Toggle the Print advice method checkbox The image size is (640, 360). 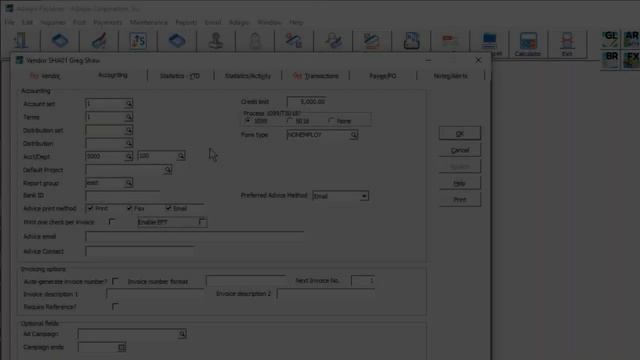tap(90, 208)
